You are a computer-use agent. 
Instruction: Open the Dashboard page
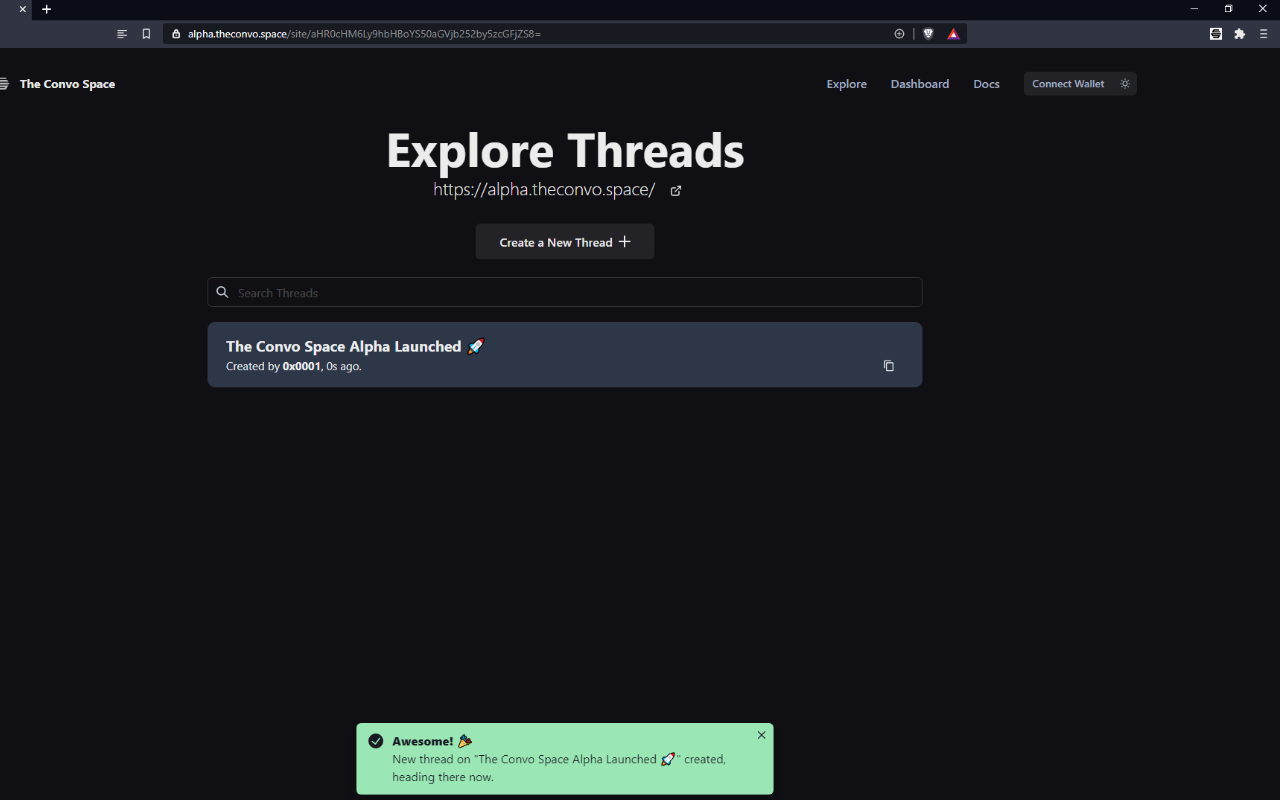tap(920, 84)
